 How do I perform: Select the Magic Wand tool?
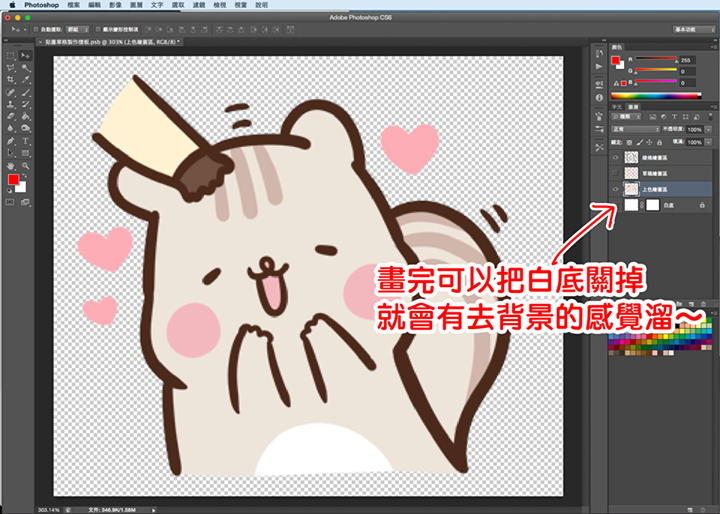26,68
